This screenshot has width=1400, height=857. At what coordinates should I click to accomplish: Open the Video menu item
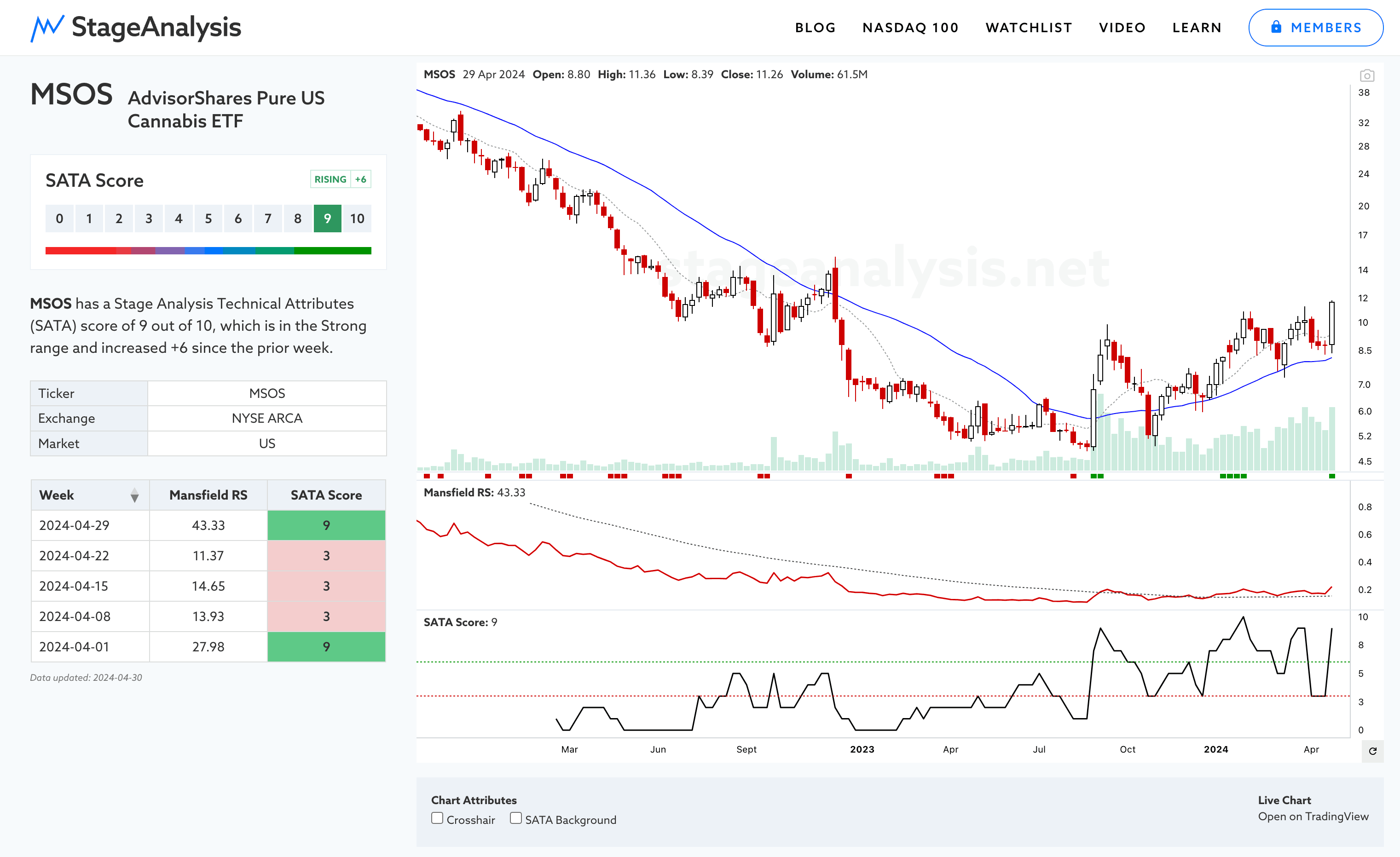click(x=1122, y=28)
